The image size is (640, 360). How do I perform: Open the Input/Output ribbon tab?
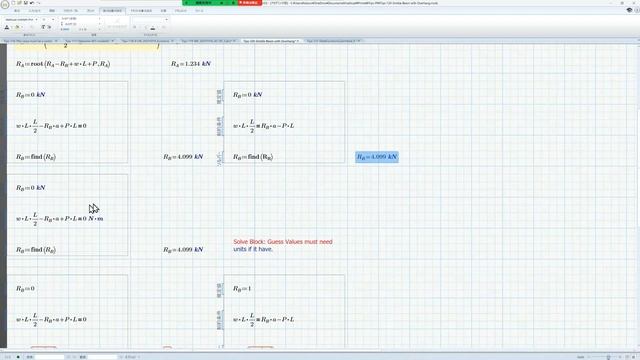point(34,11)
